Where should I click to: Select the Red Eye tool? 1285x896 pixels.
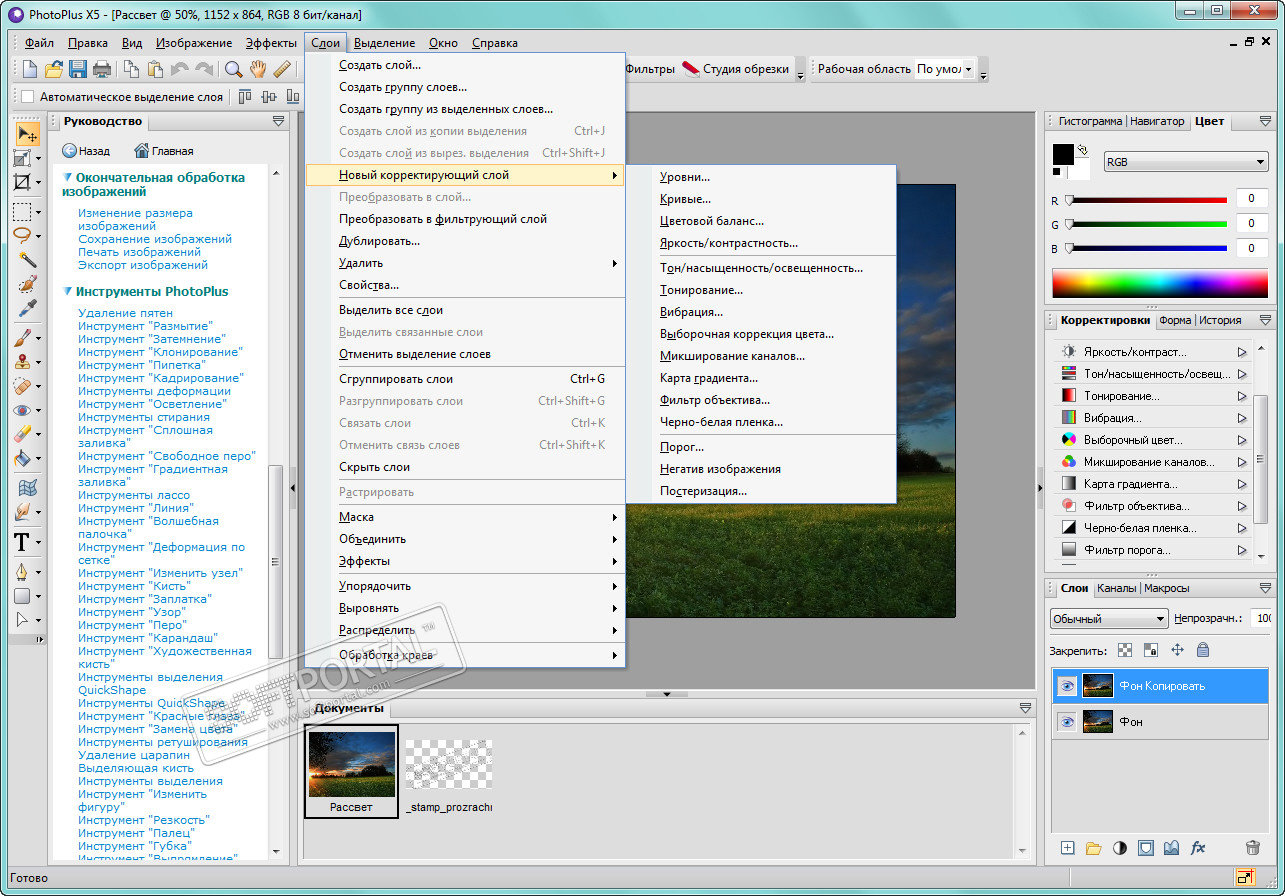(22, 410)
